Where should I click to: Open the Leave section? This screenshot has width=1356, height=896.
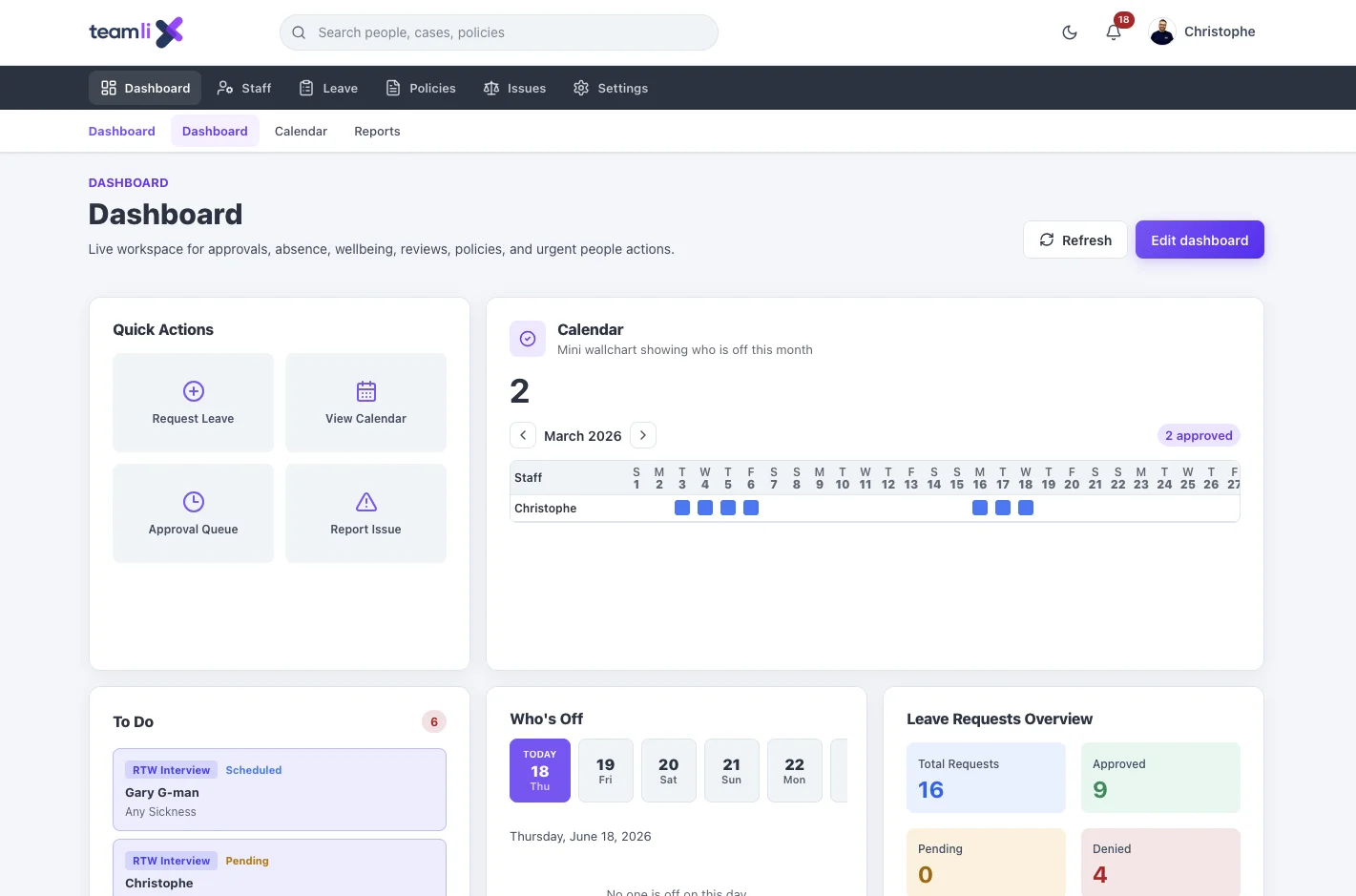(328, 88)
